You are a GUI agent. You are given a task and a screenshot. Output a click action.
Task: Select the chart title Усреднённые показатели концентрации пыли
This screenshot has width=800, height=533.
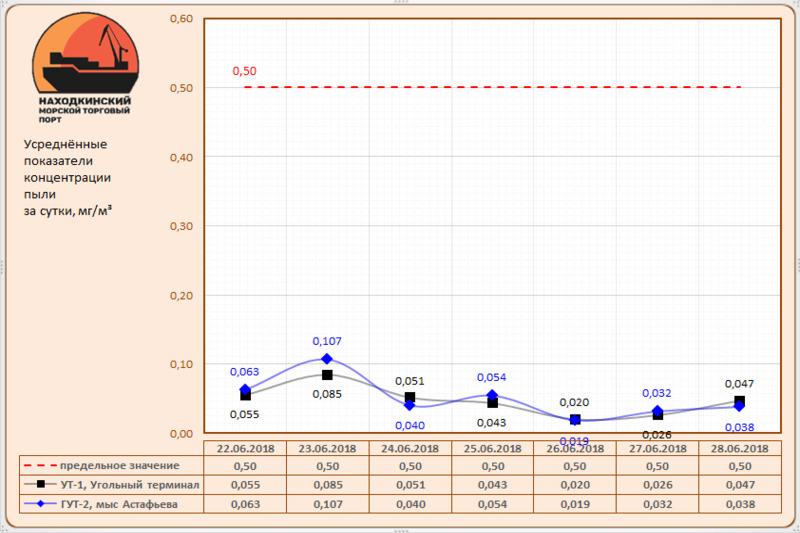tap(66, 177)
